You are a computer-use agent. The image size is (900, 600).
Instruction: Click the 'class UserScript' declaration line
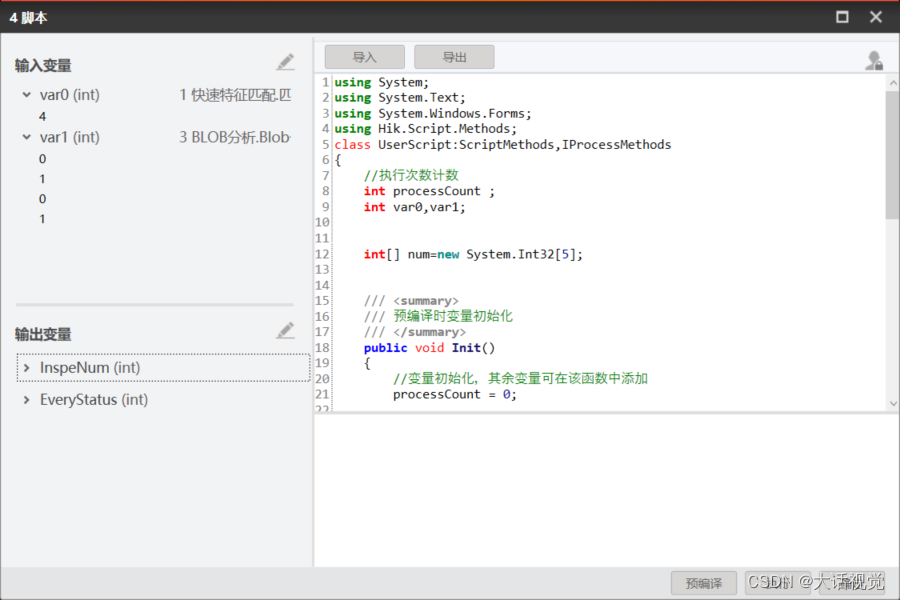[503, 145]
